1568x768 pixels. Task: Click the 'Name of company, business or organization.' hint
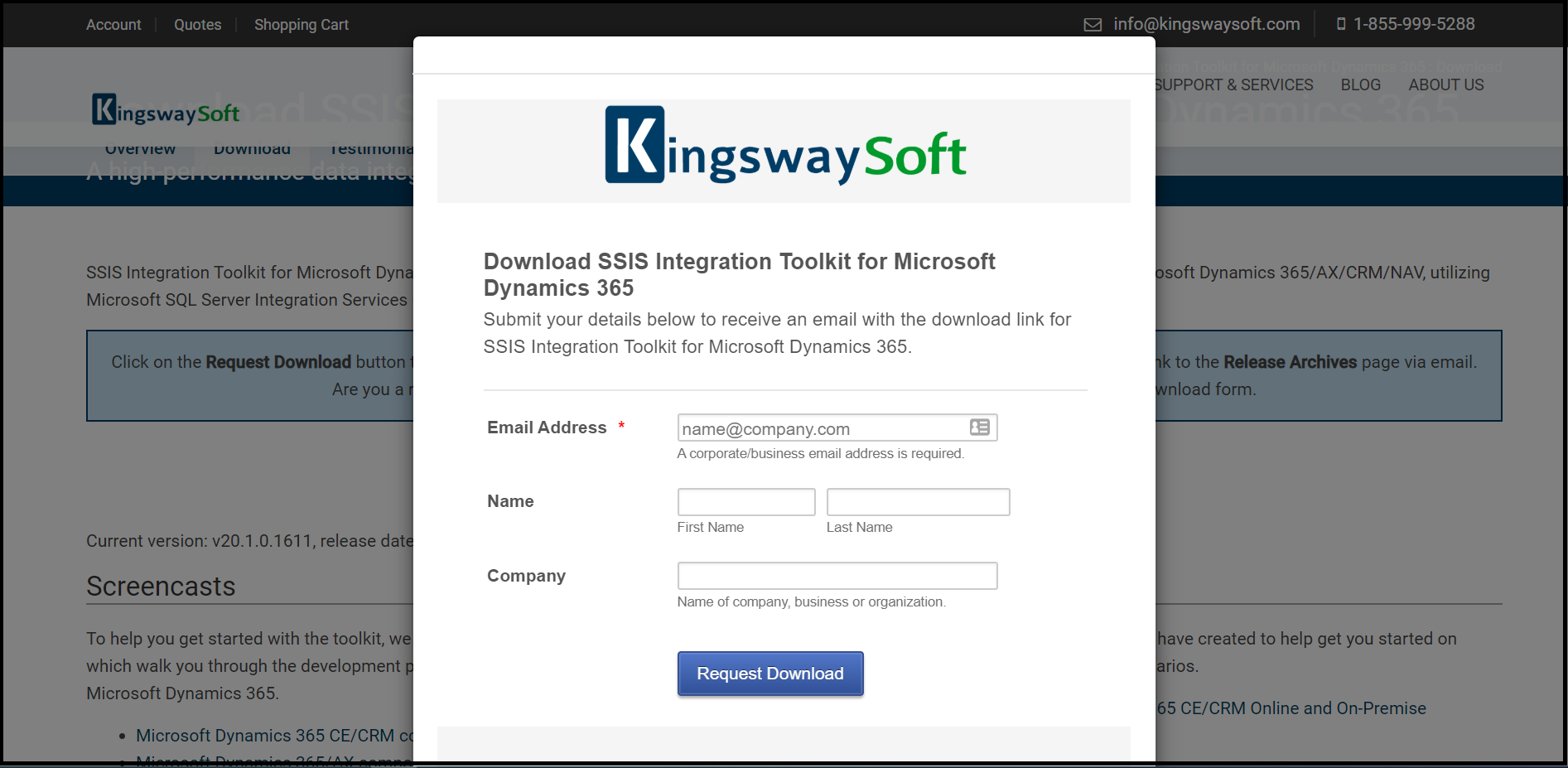pos(811,601)
